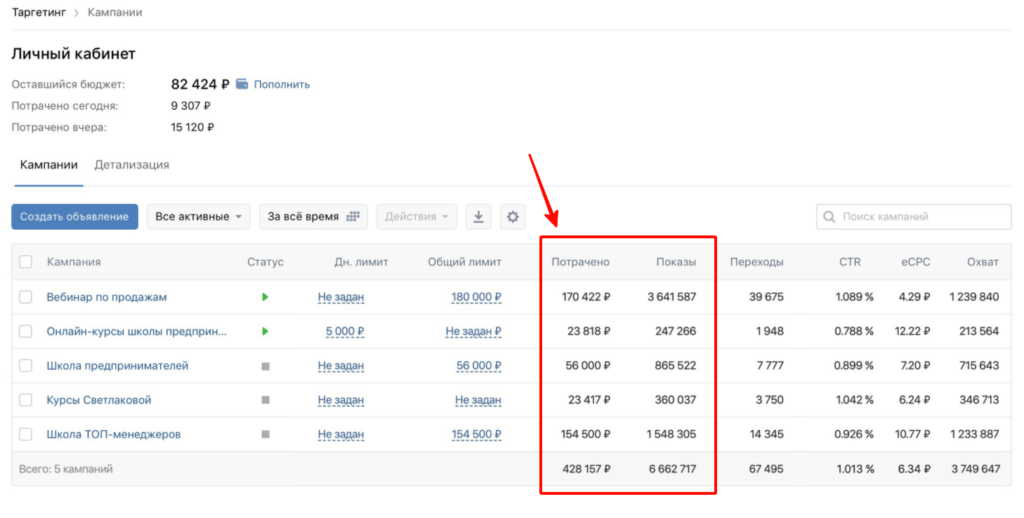Toggle the select-all campaigns checkbox

[x=26, y=262]
